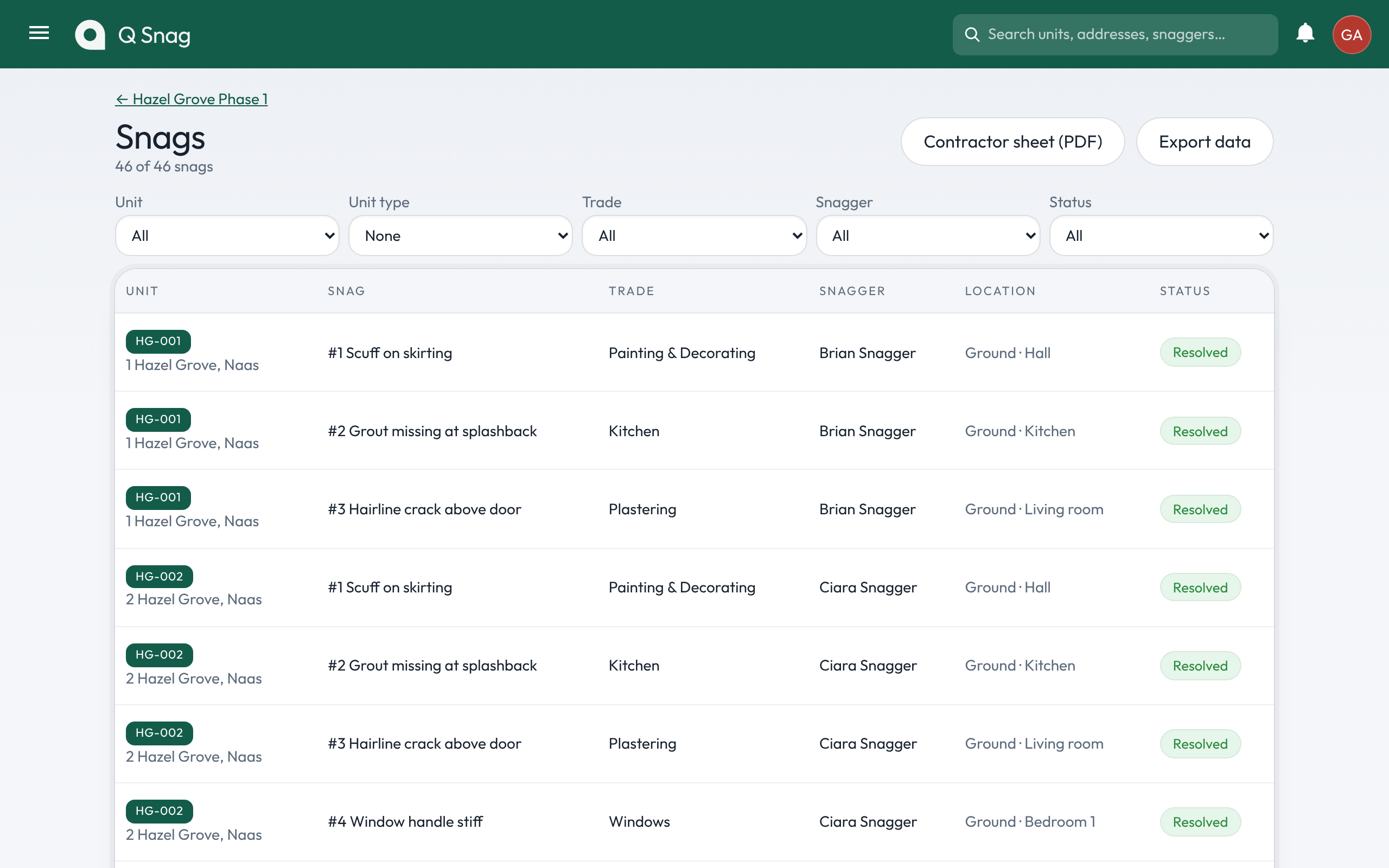Open the Unit type filter dropdown
The width and height of the screenshot is (1389, 868).
tap(460, 235)
